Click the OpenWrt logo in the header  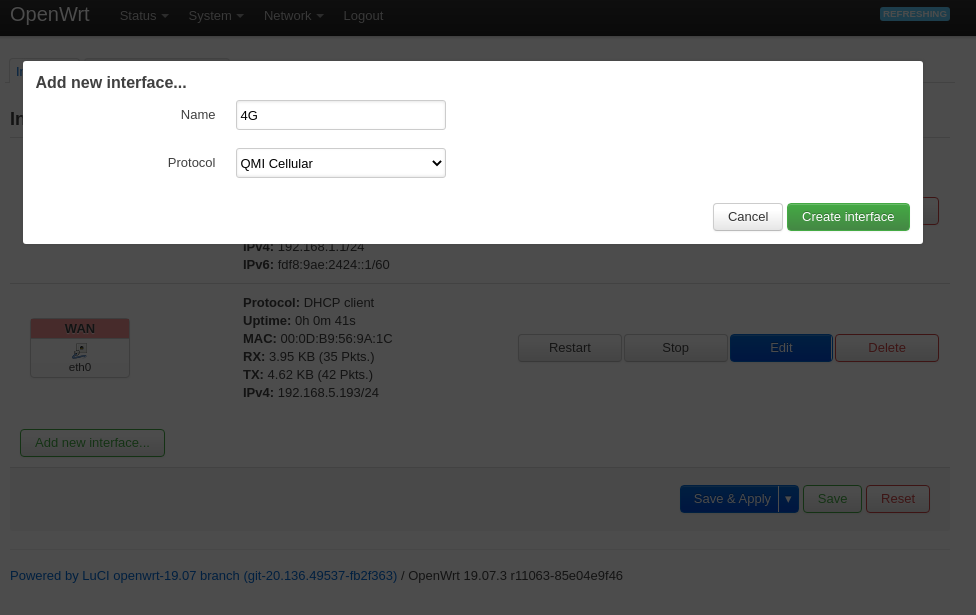point(49,15)
